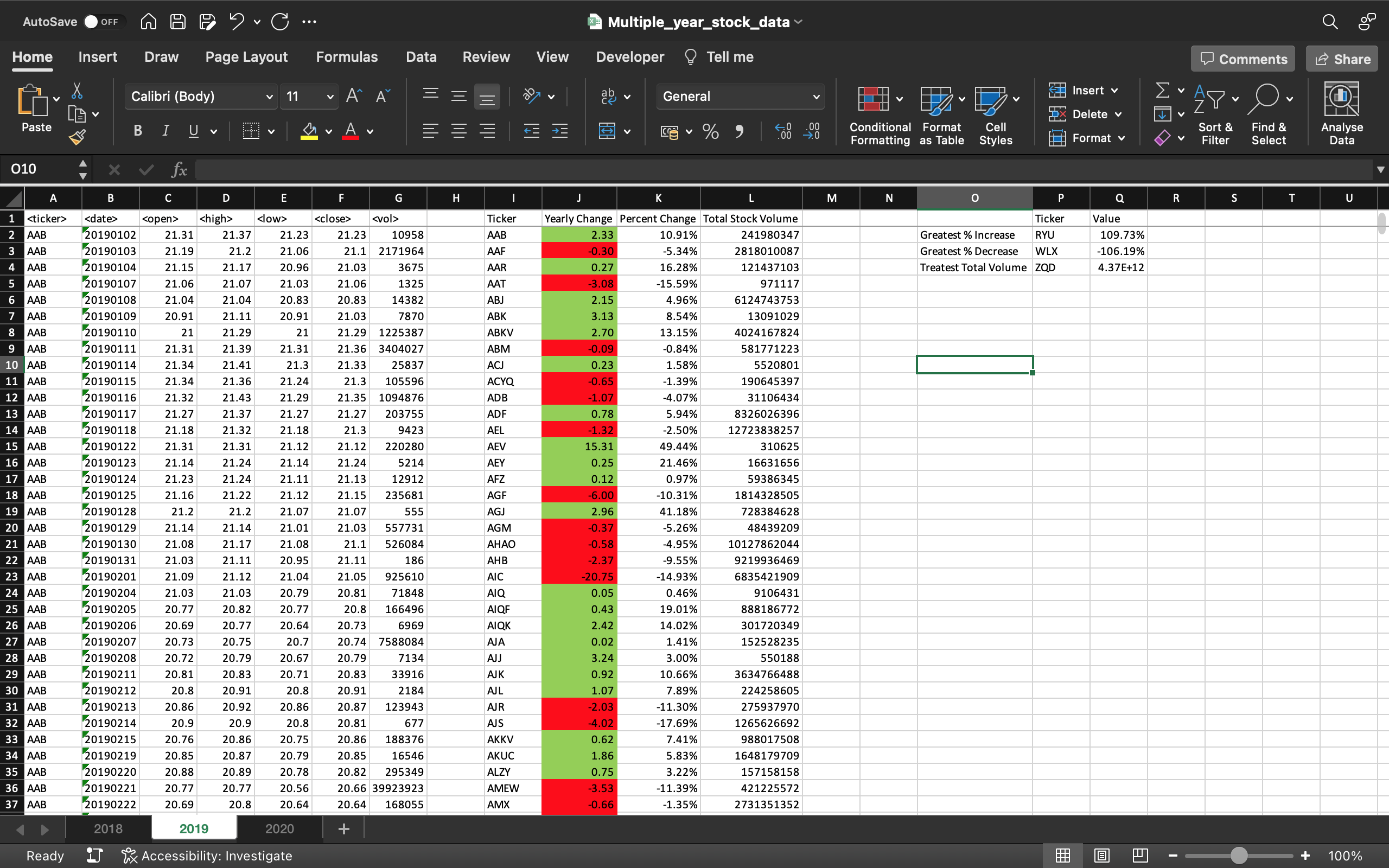1389x868 pixels.
Task: Click the Format Painter brush icon
Action: point(77,138)
